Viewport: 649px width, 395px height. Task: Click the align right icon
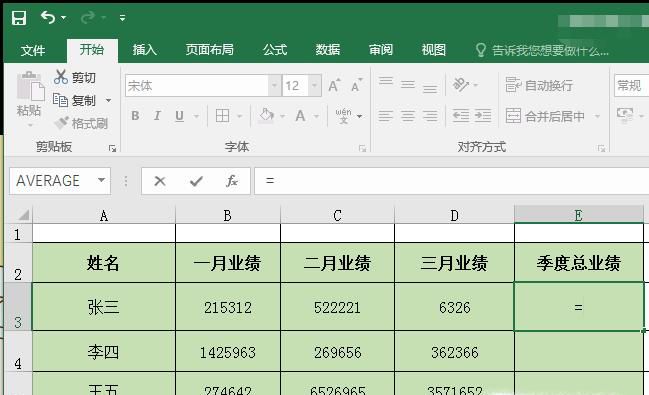click(x=430, y=116)
